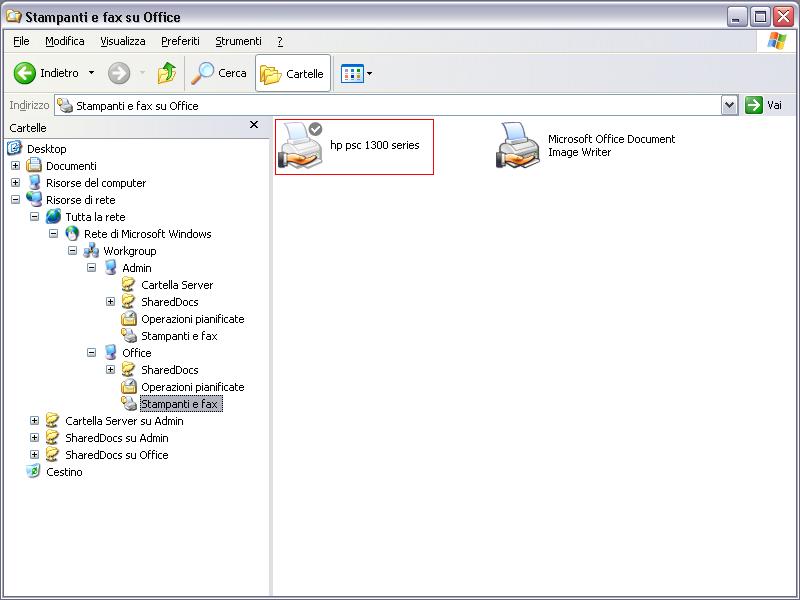Collapse the Risorse di rete node
This screenshot has height=600, width=800.
tap(15, 199)
